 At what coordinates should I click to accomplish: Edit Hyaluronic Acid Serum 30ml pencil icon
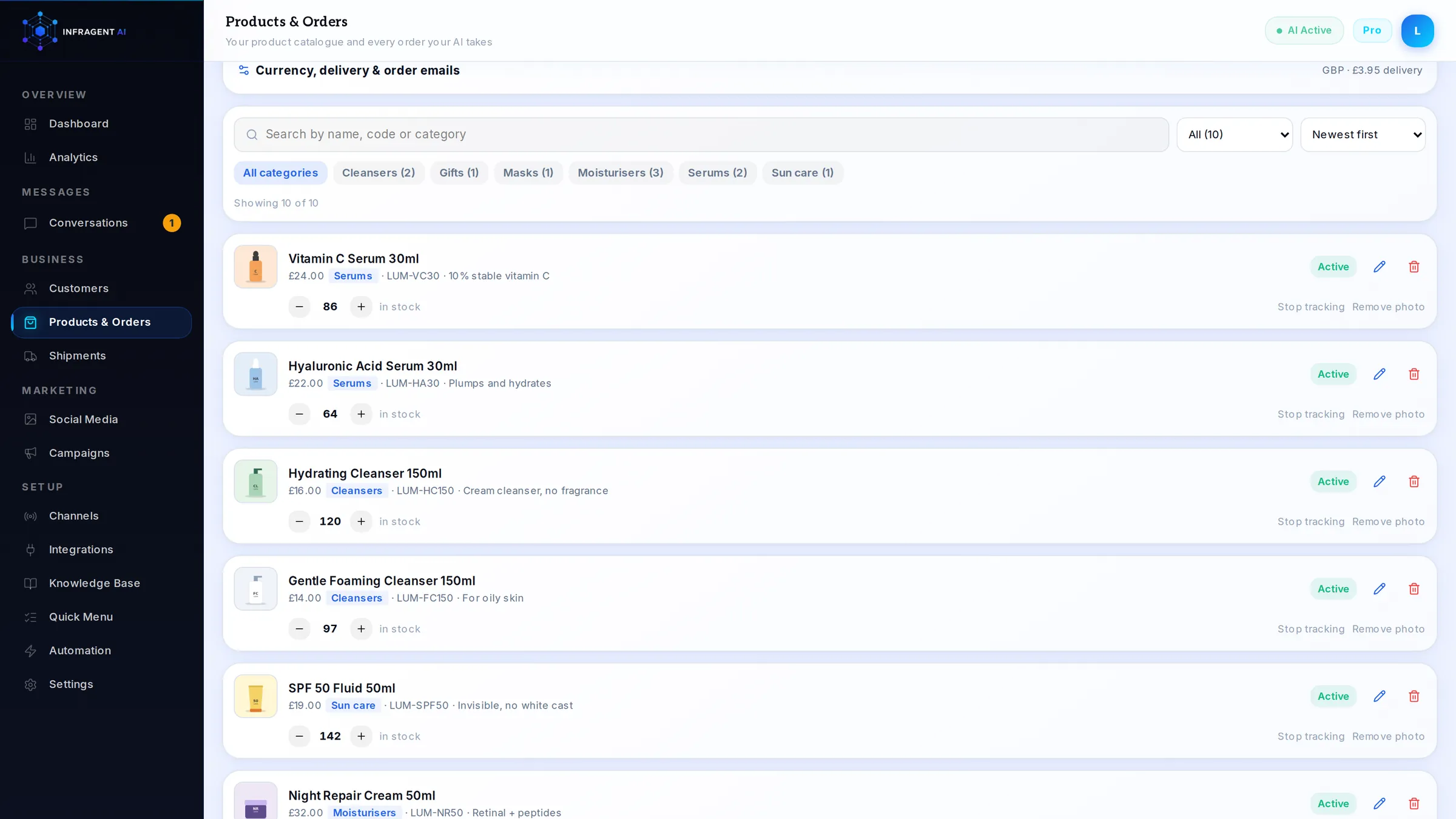1380,374
